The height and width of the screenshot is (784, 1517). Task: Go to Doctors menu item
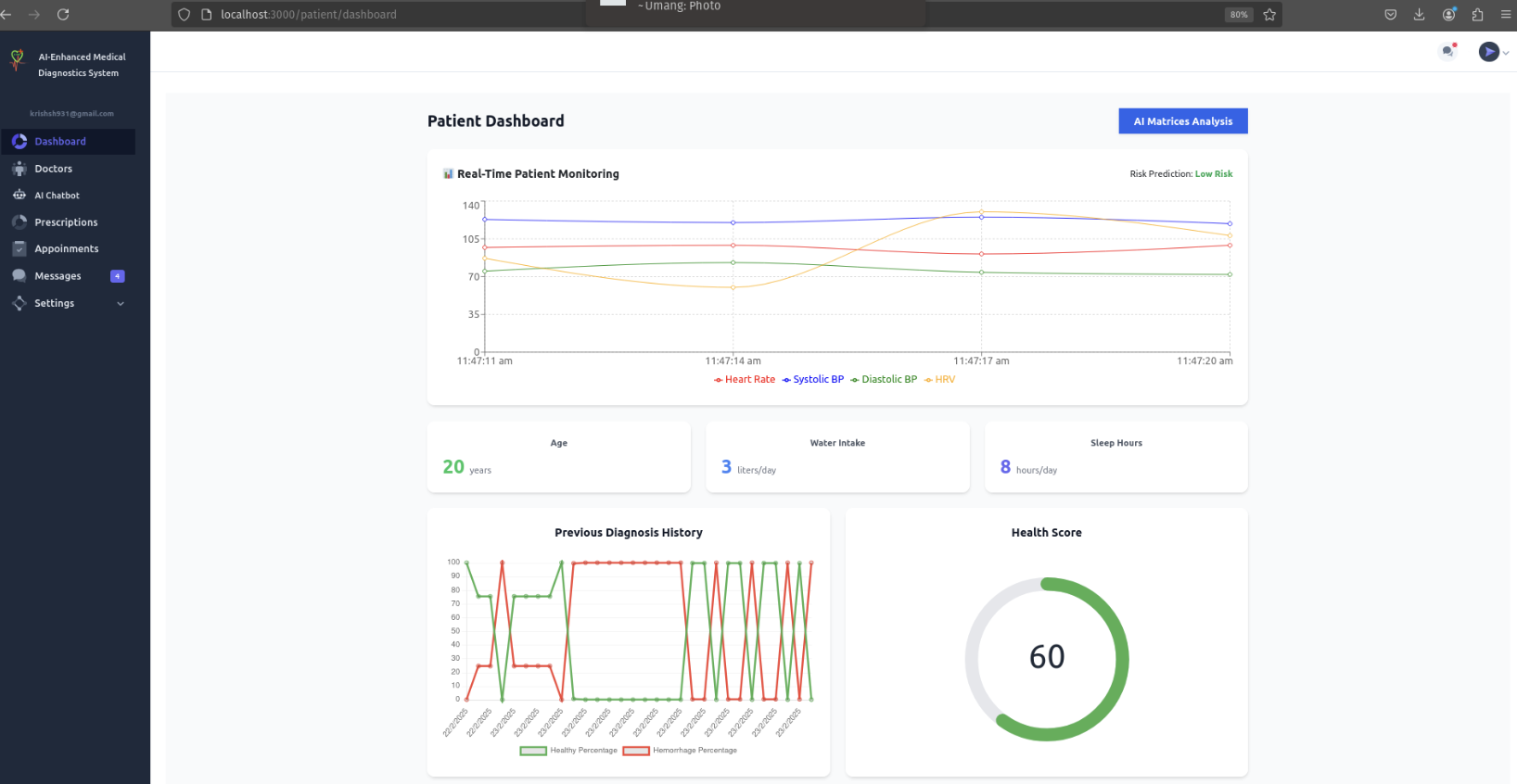pos(53,169)
